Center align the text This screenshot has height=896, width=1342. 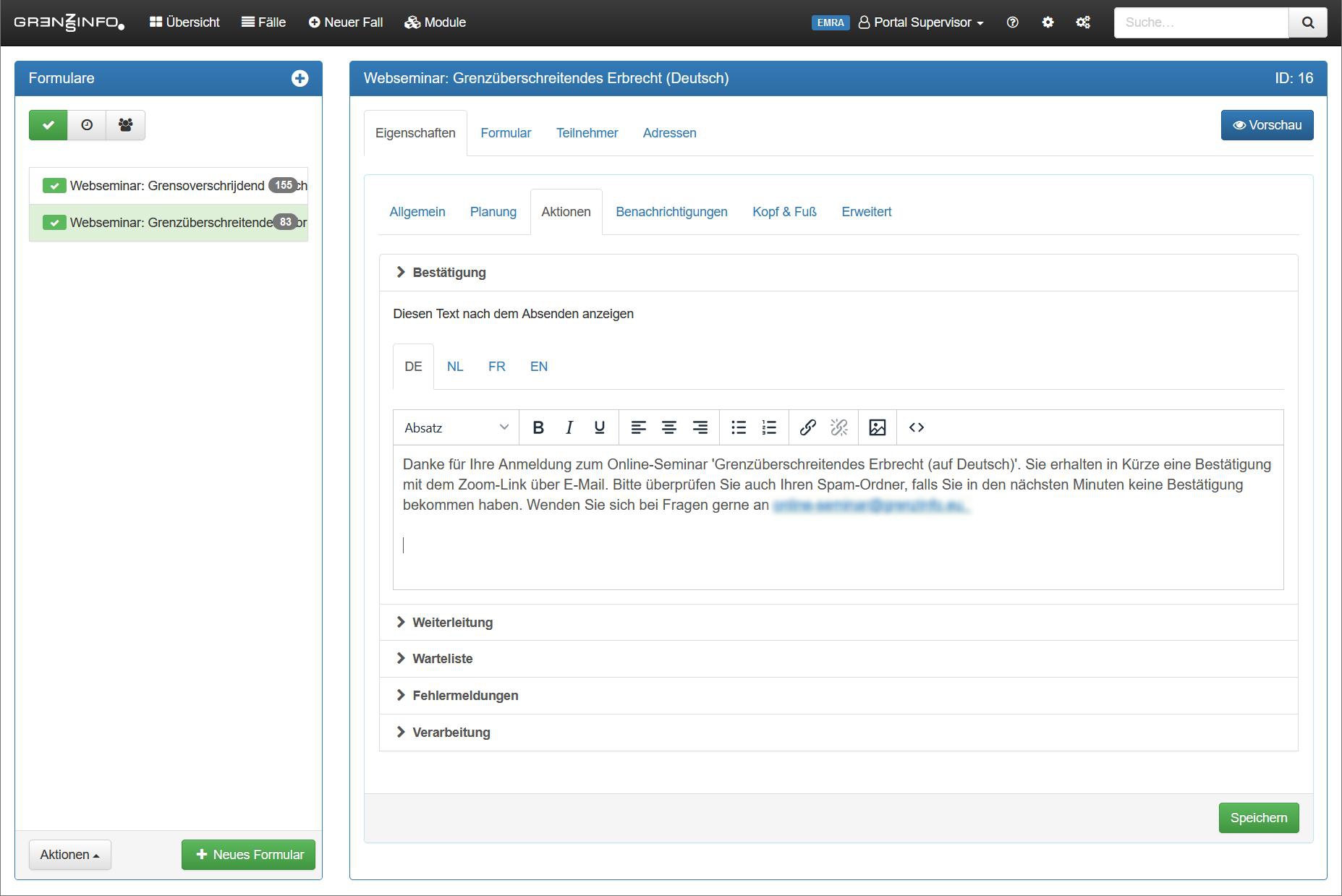[669, 427]
